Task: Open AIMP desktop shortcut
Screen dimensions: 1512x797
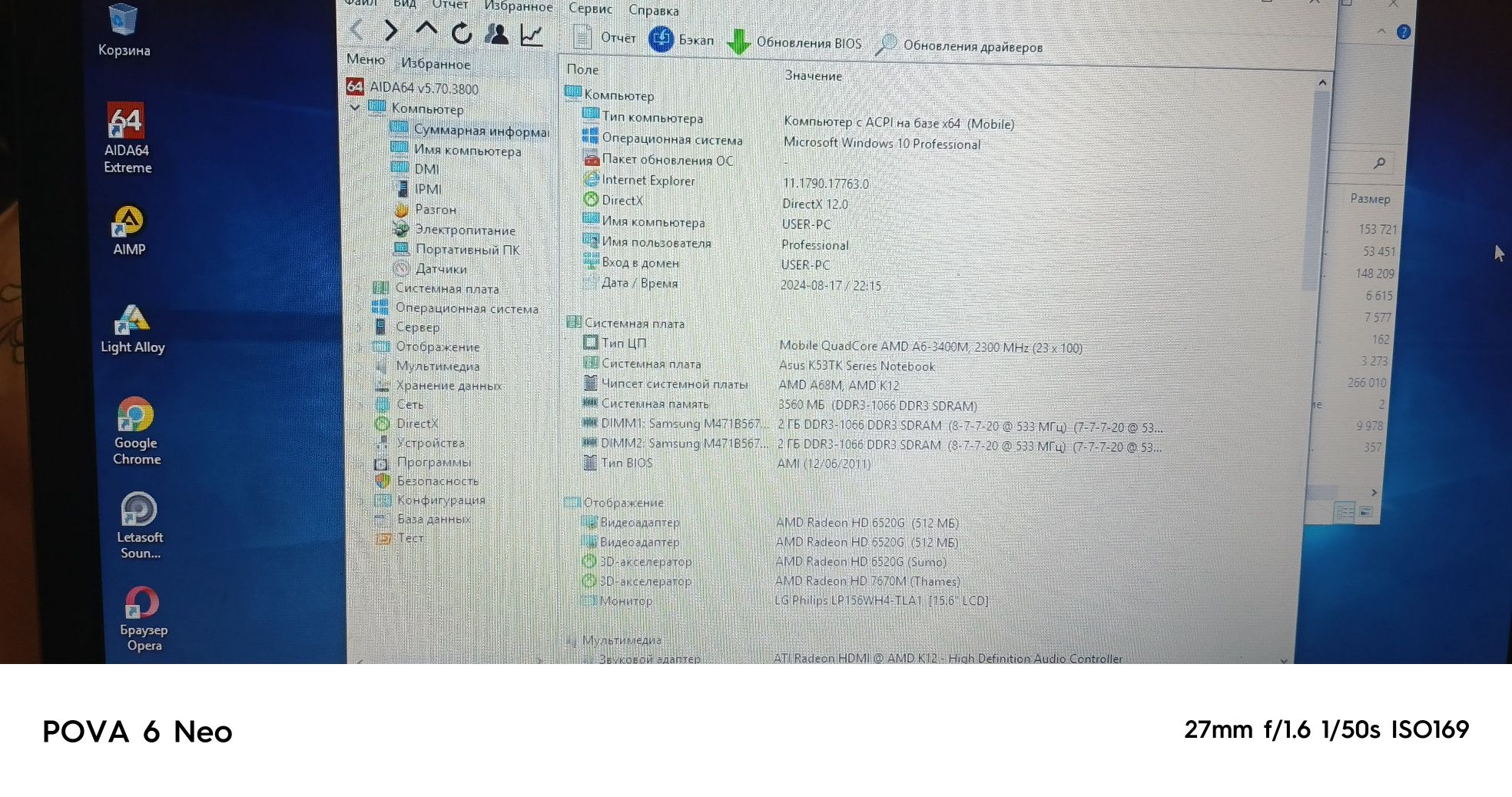Action: [x=128, y=231]
